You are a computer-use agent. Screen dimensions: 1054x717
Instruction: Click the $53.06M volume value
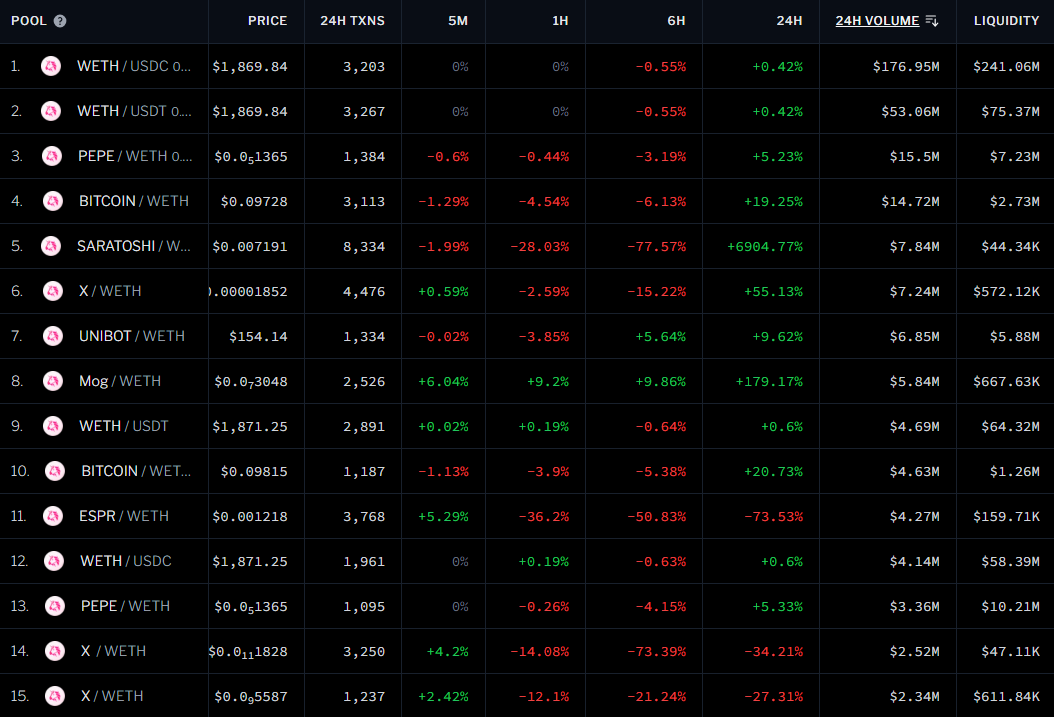click(910, 112)
